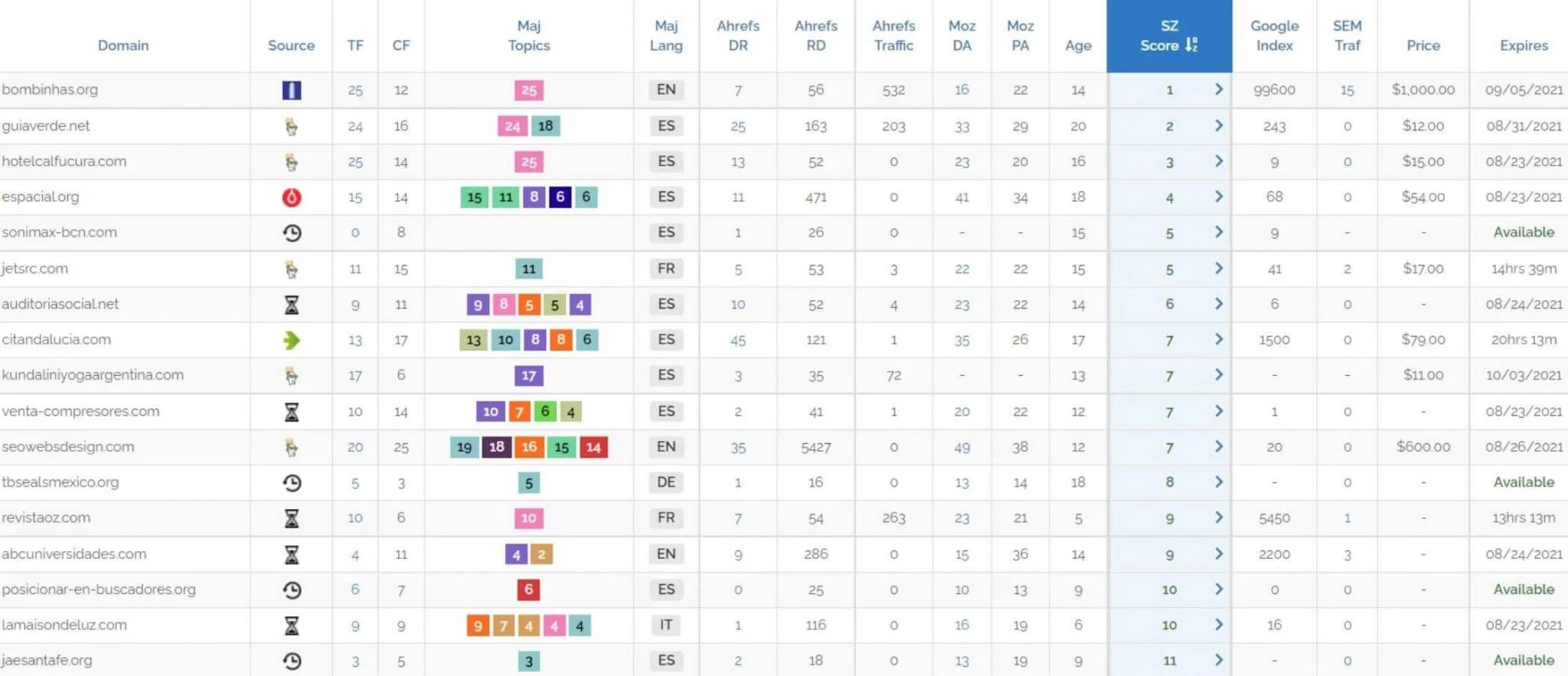Open the kundaliniyogaargentina.com domain link
Image resolution: width=1568 pixels, height=676 pixels.
coord(93,375)
